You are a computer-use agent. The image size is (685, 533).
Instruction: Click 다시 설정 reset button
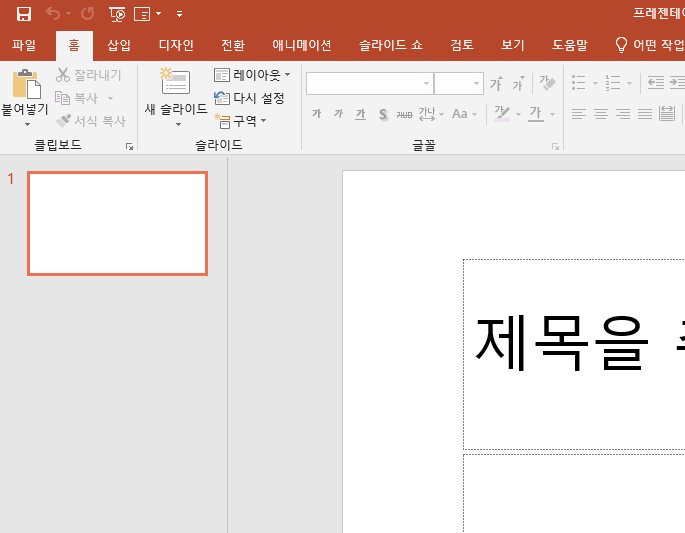tap(249, 98)
